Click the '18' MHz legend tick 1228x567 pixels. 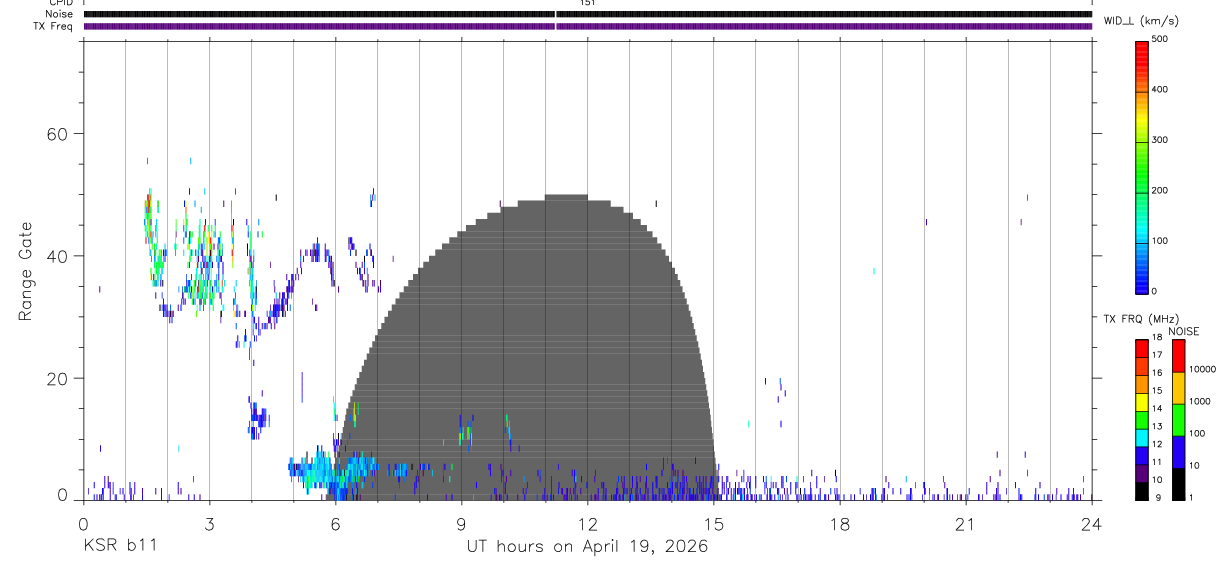pyautogui.click(x=1156, y=338)
